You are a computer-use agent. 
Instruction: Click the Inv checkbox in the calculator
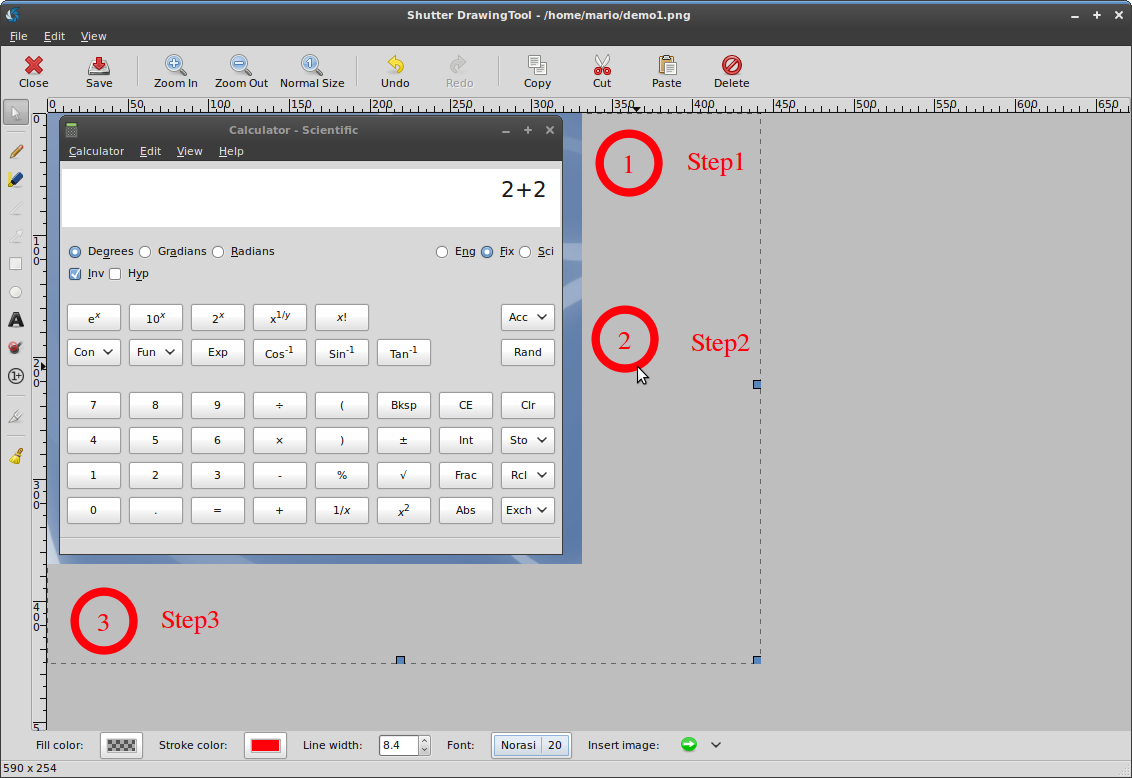point(75,274)
